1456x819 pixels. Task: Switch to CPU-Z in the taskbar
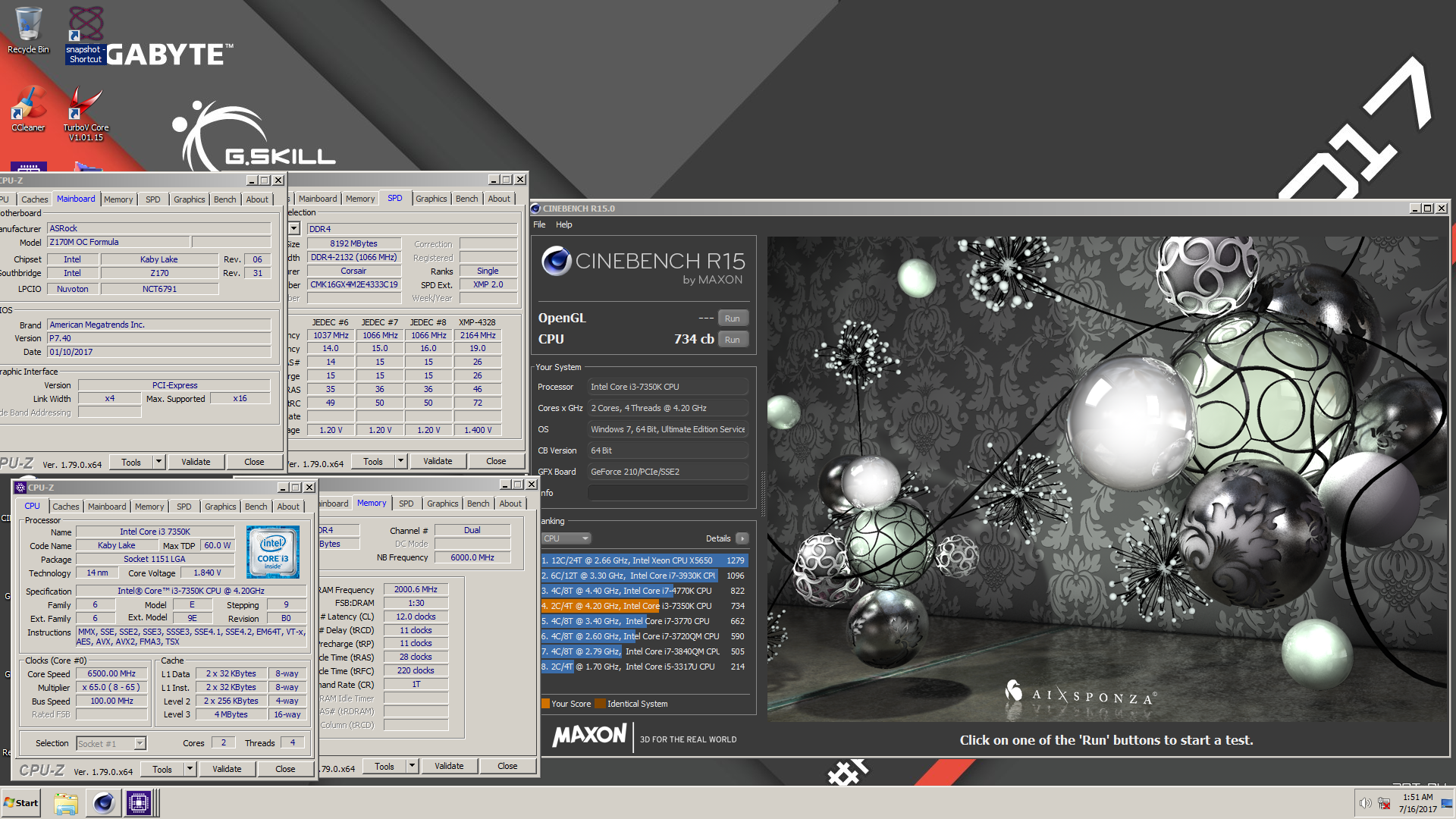[140, 803]
